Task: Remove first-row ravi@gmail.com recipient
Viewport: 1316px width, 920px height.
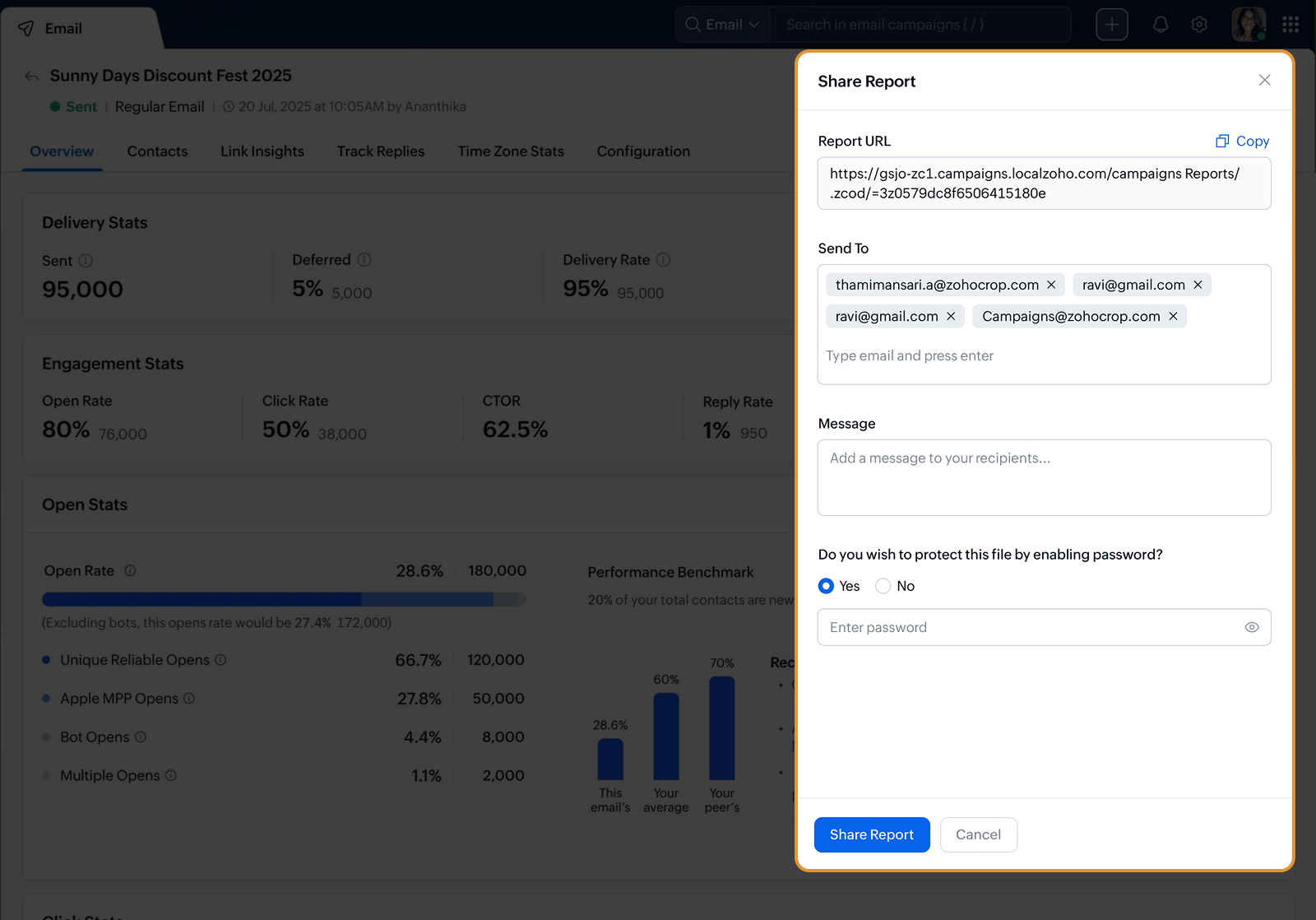Action: pyautogui.click(x=1198, y=285)
